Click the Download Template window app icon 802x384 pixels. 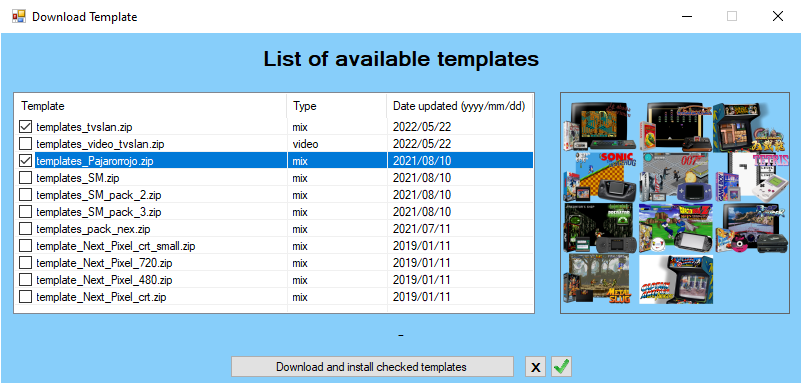pyautogui.click(x=18, y=16)
